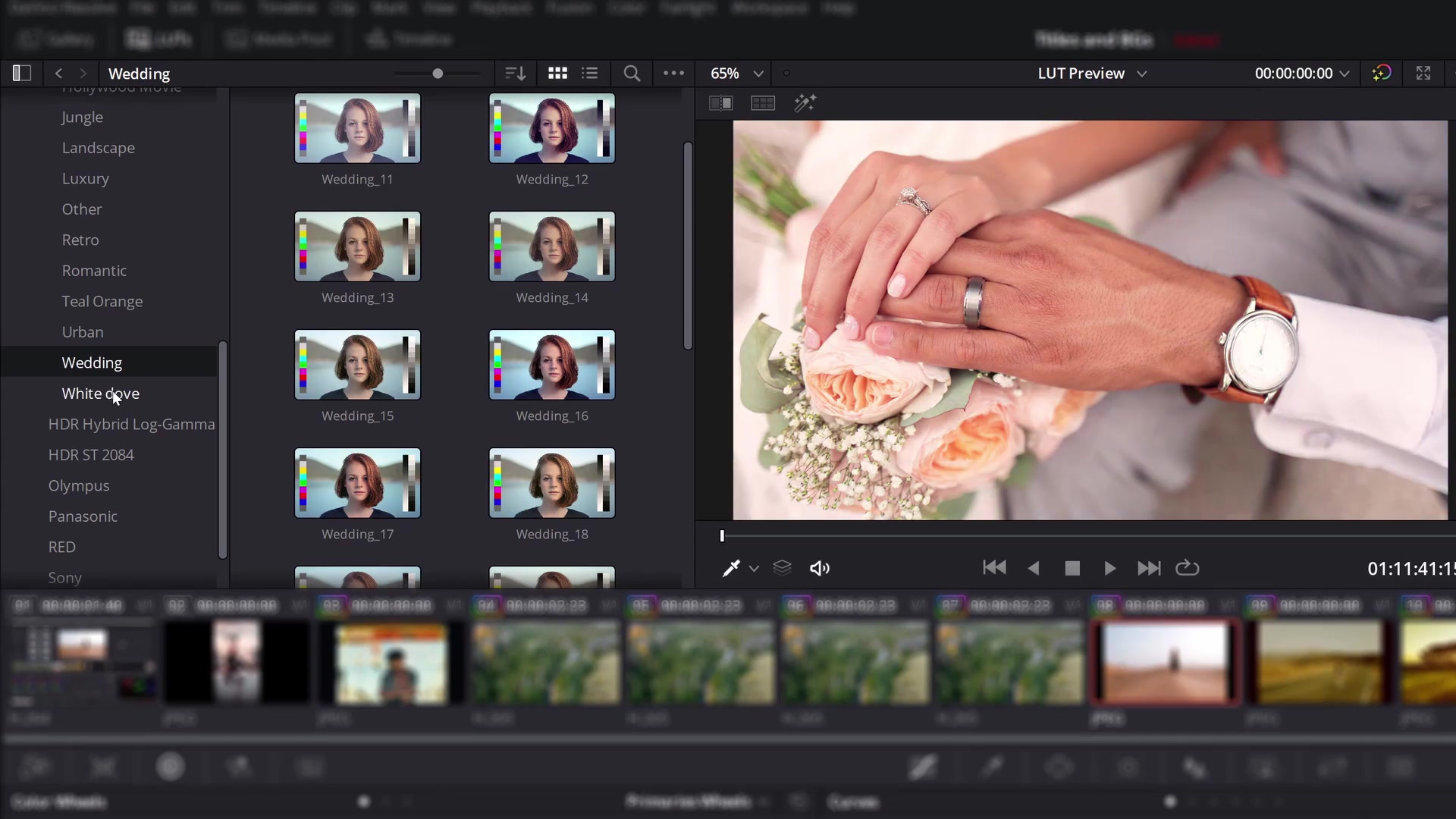The height and width of the screenshot is (819, 1456).
Task: Click Wedding_15 LUT thumbnail
Action: [357, 363]
